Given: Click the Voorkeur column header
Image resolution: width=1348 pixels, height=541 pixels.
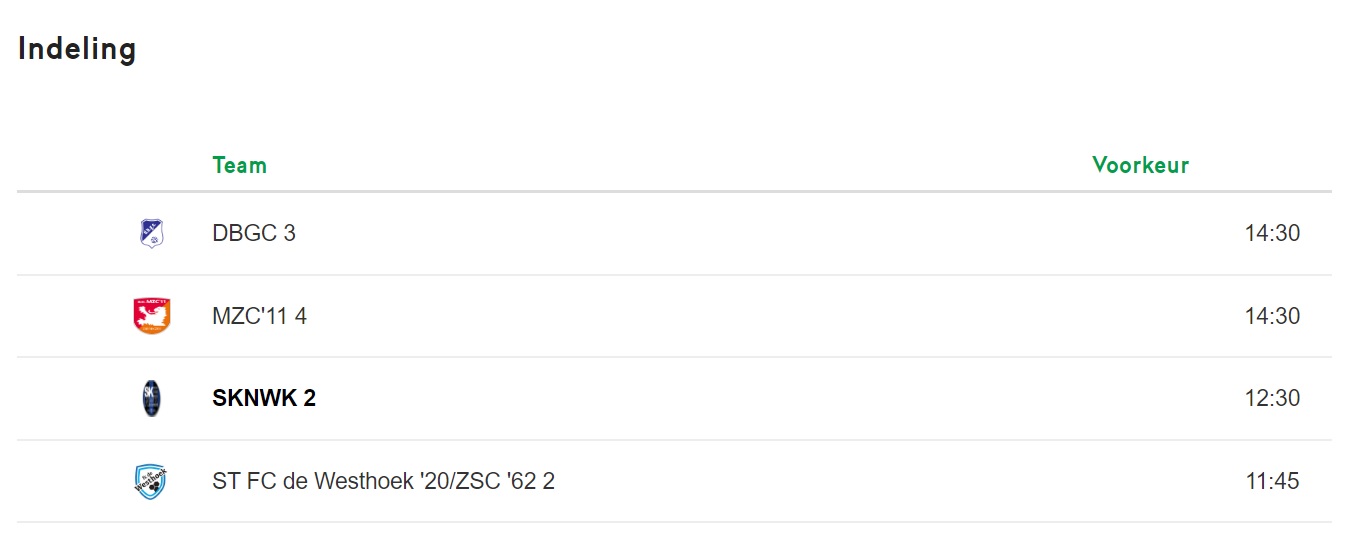Looking at the screenshot, I should [1141, 165].
